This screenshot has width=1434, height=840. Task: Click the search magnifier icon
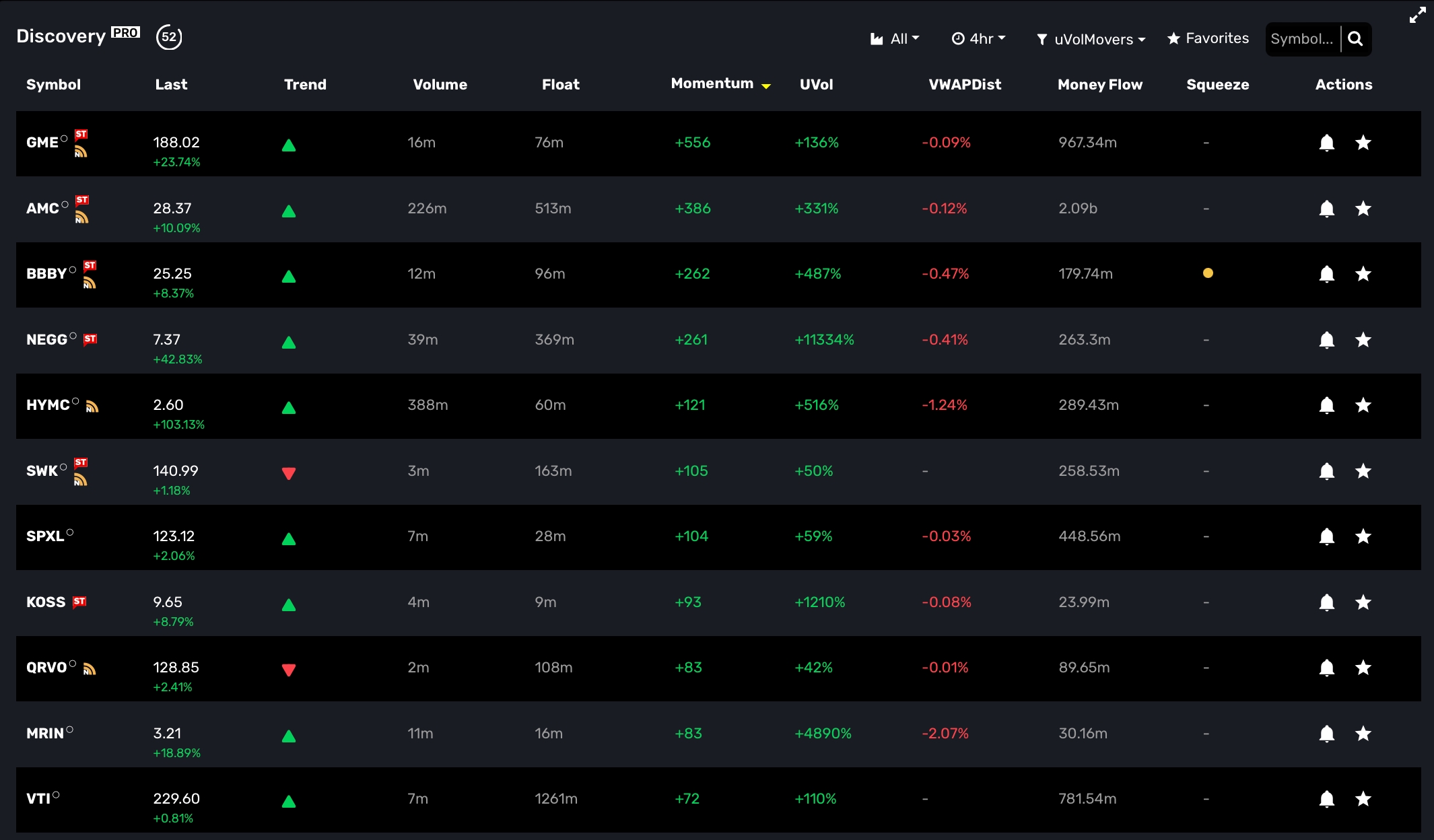pyautogui.click(x=1355, y=39)
